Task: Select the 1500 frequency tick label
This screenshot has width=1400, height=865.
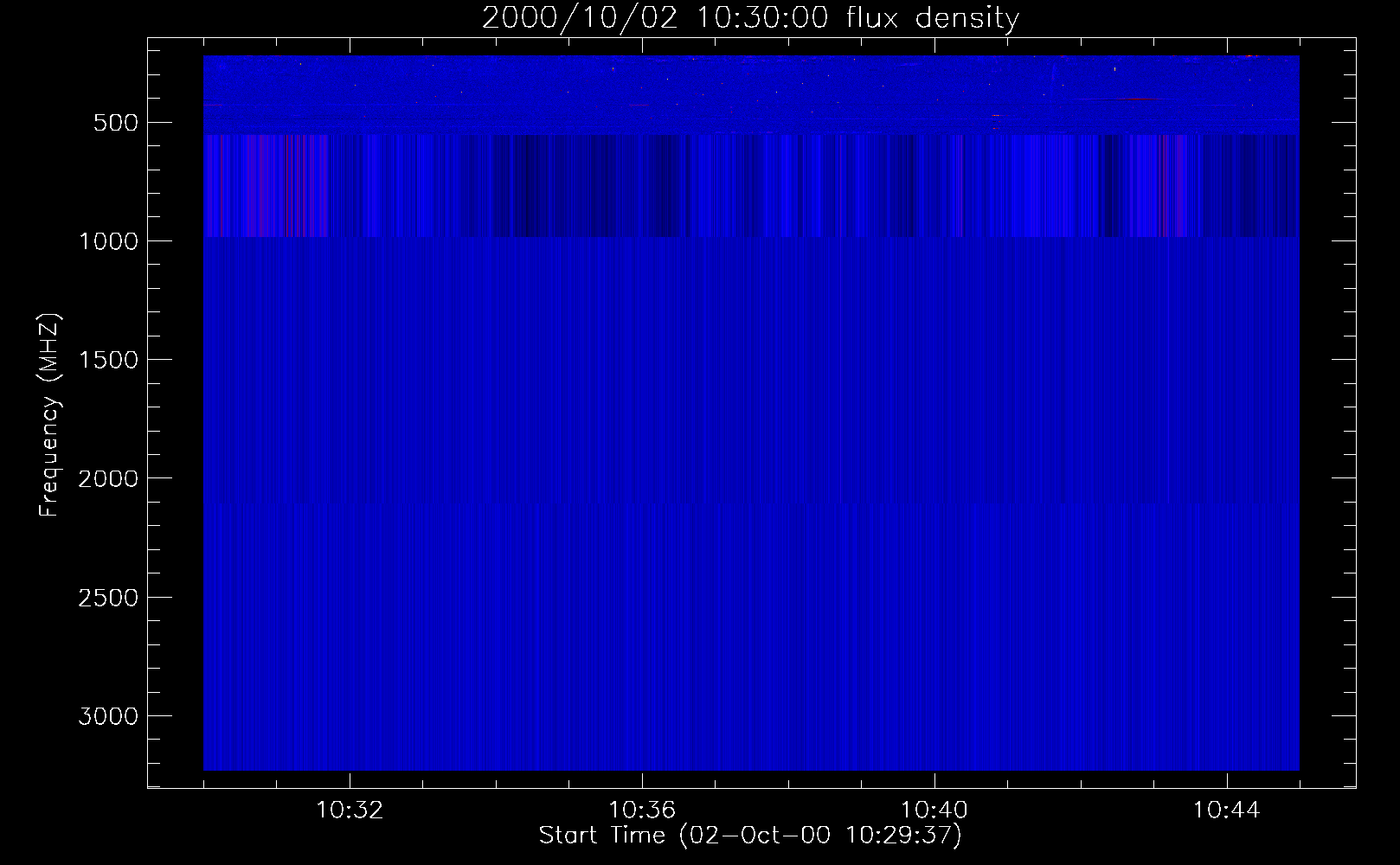Action: 108,360
